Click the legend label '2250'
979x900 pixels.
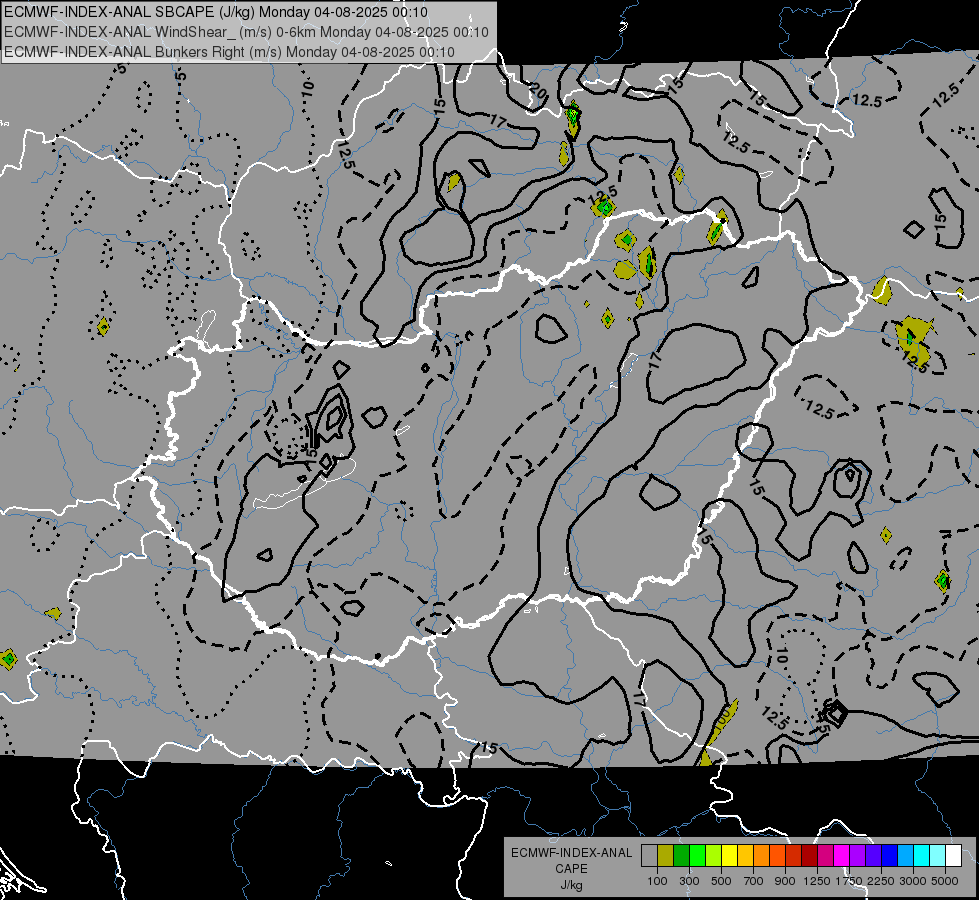(x=881, y=881)
